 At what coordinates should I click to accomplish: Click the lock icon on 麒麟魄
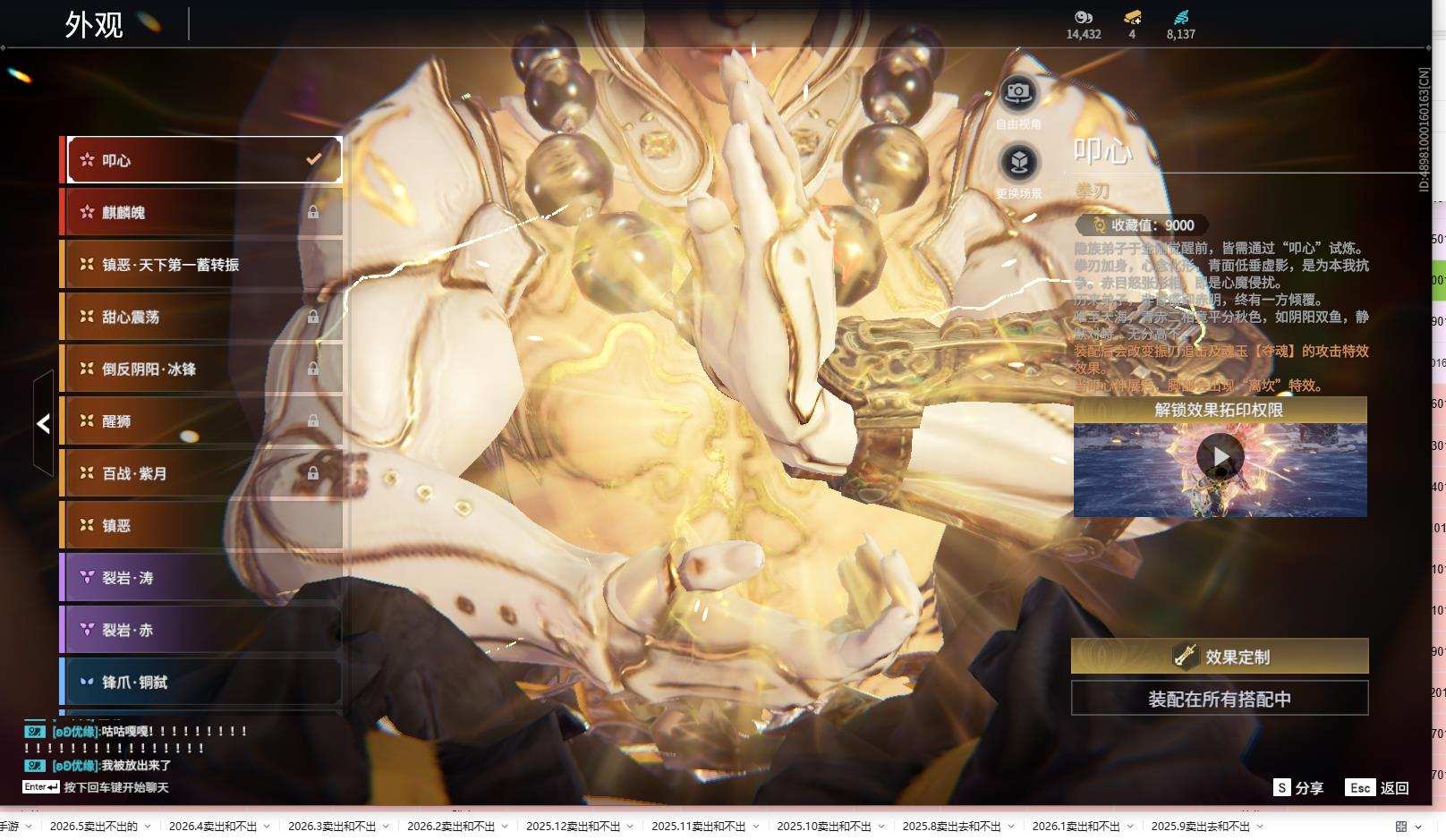313,212
